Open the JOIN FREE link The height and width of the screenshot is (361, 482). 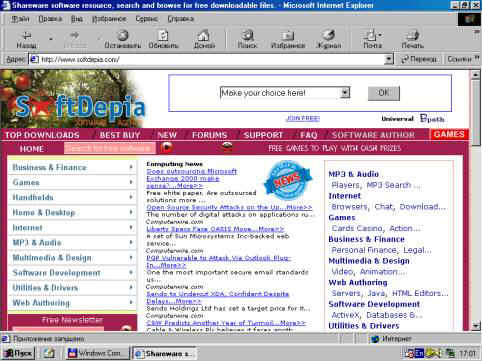(x=303, y=118)
